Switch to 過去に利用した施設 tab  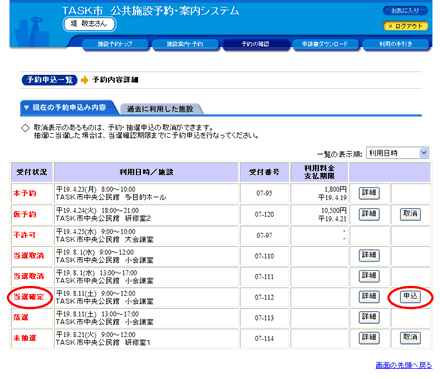pyautogui.click(x=160, y=109)
